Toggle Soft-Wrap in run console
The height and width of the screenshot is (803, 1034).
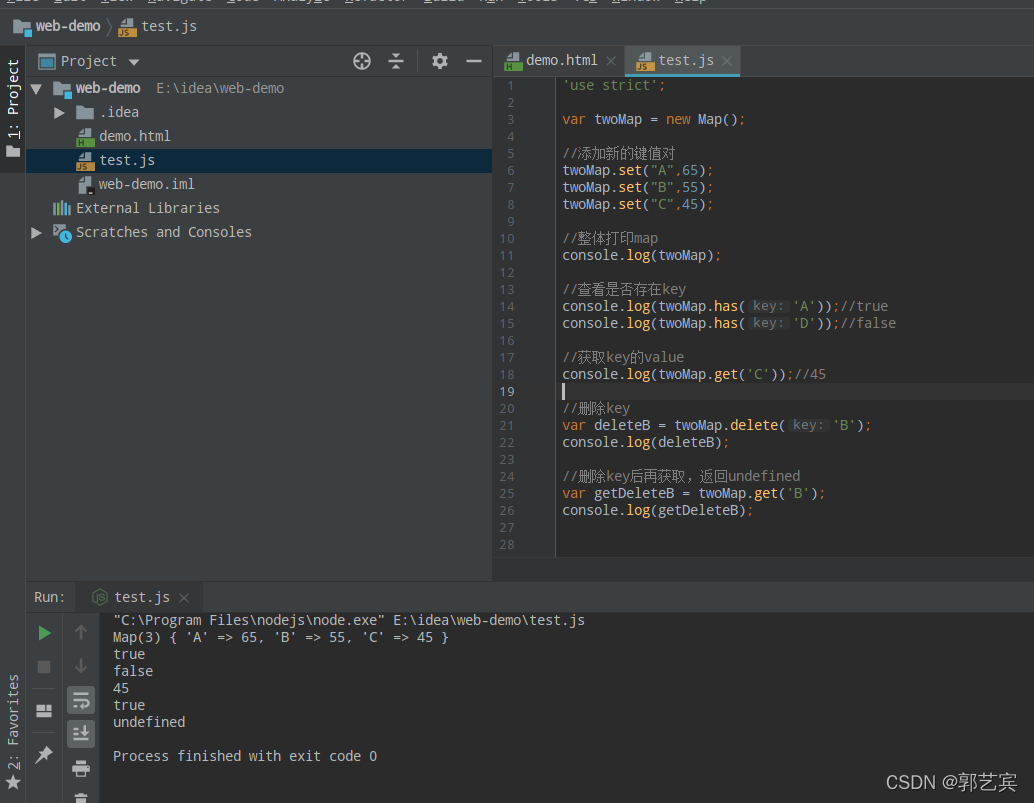(x=80, y=701)
